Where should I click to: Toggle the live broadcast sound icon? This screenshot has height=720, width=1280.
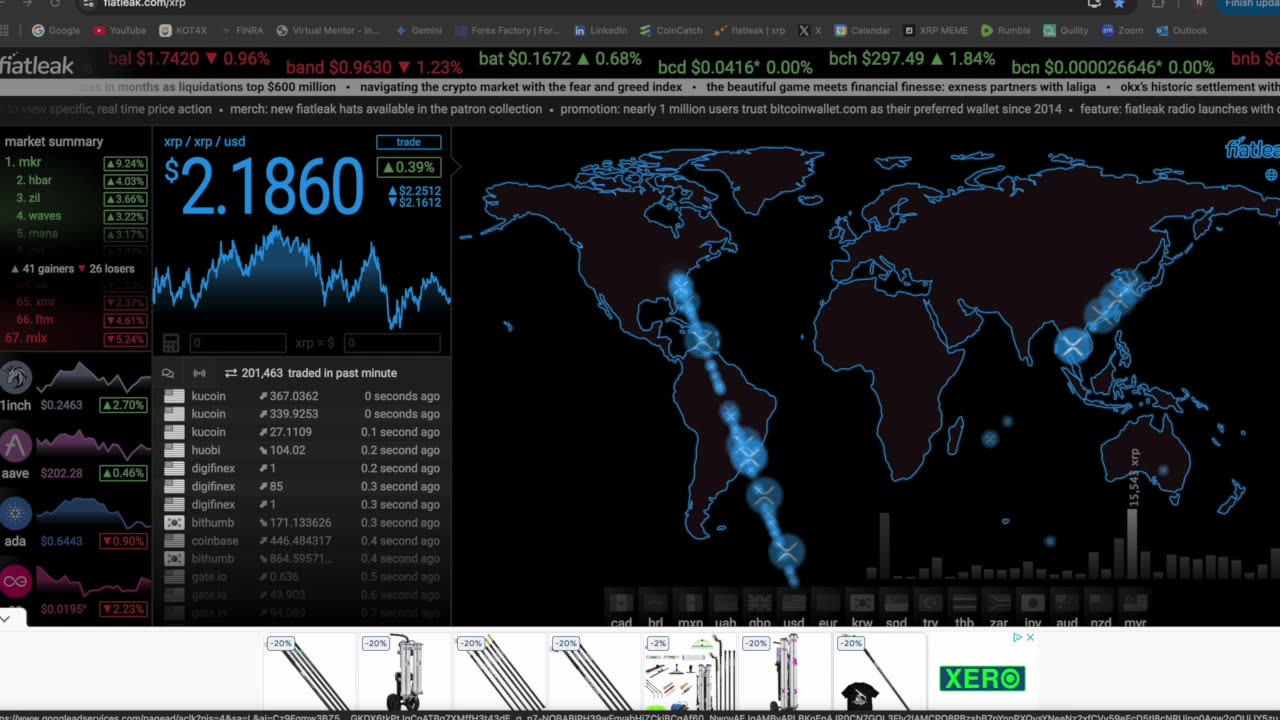click(x=199, y=373)
